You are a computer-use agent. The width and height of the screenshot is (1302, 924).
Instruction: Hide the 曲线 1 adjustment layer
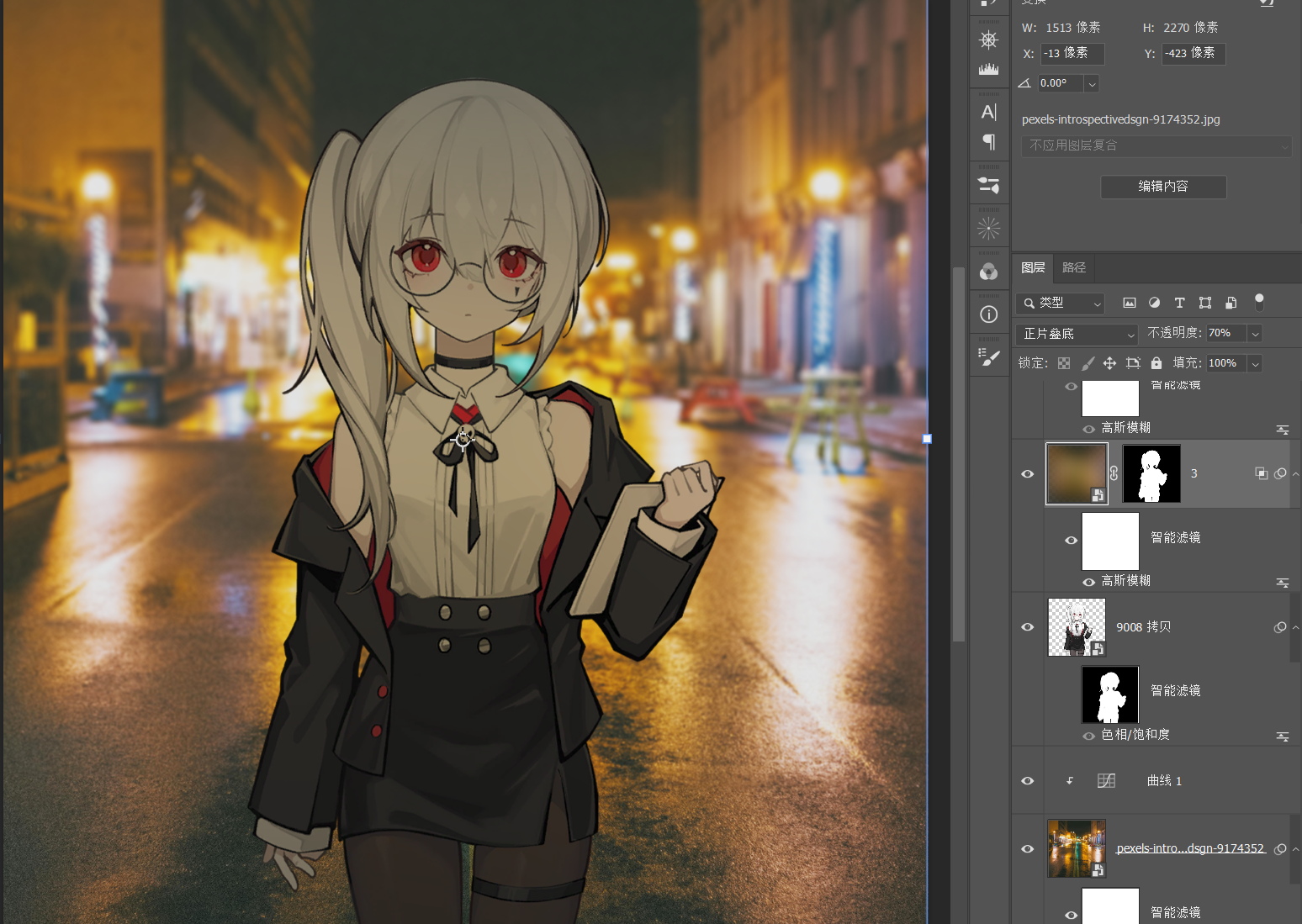pyautogui.click(x=1028, y=781)
